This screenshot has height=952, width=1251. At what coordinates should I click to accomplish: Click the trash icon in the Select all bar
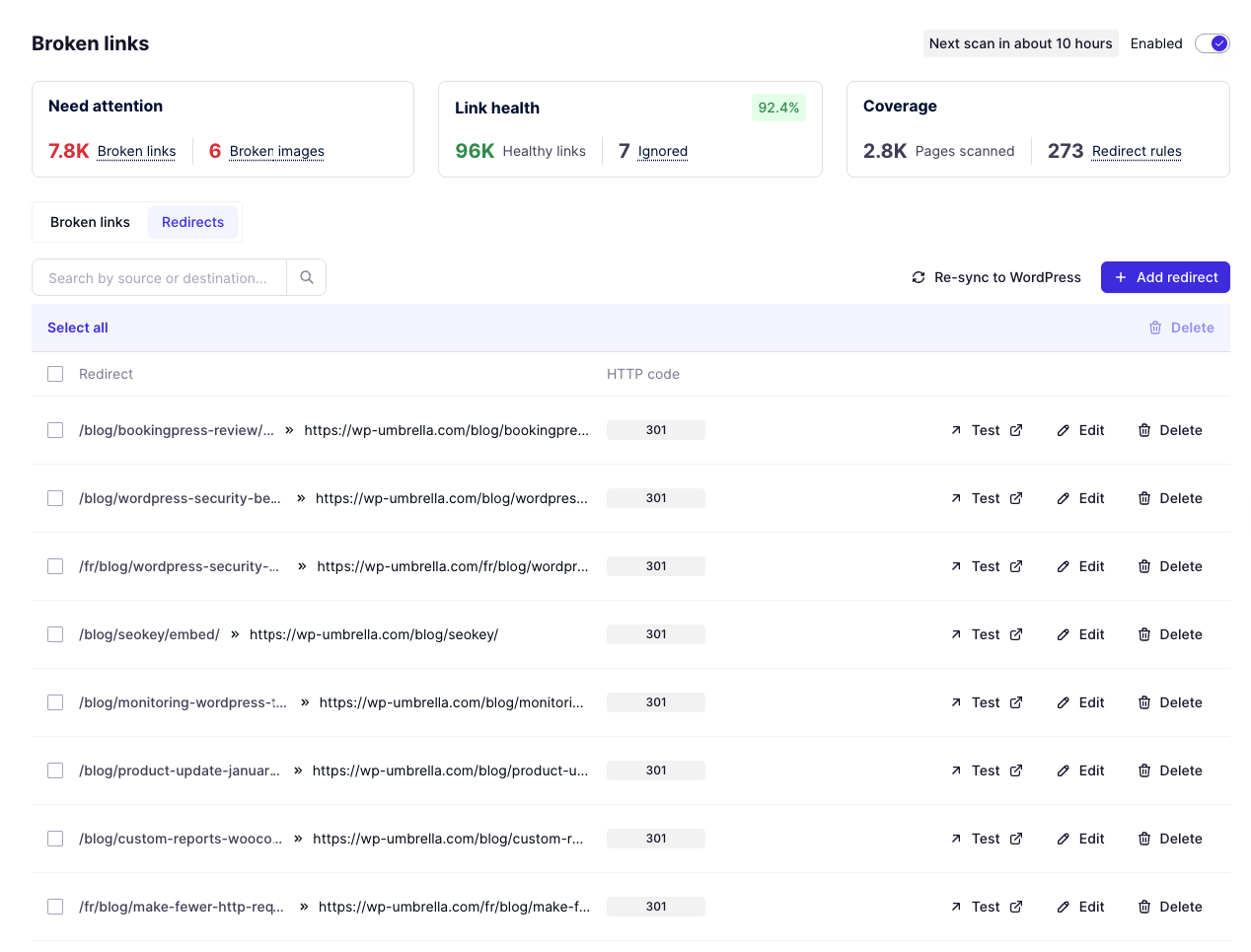(x=1155, y=328)
